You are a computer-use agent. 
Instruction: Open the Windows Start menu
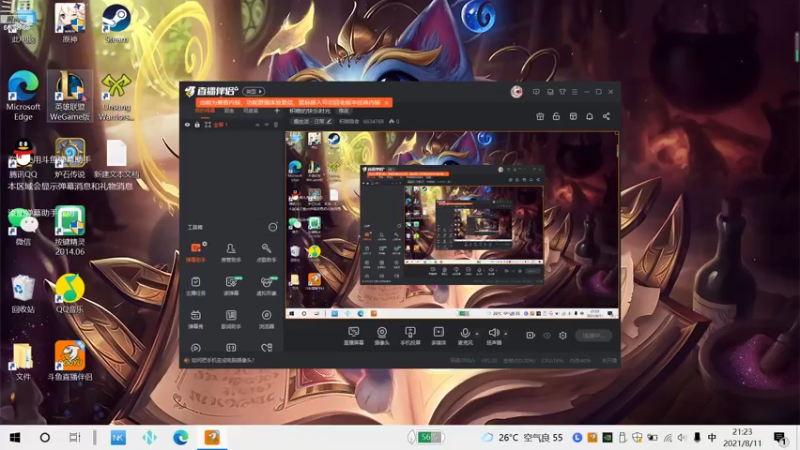click(x=15, y=437)
